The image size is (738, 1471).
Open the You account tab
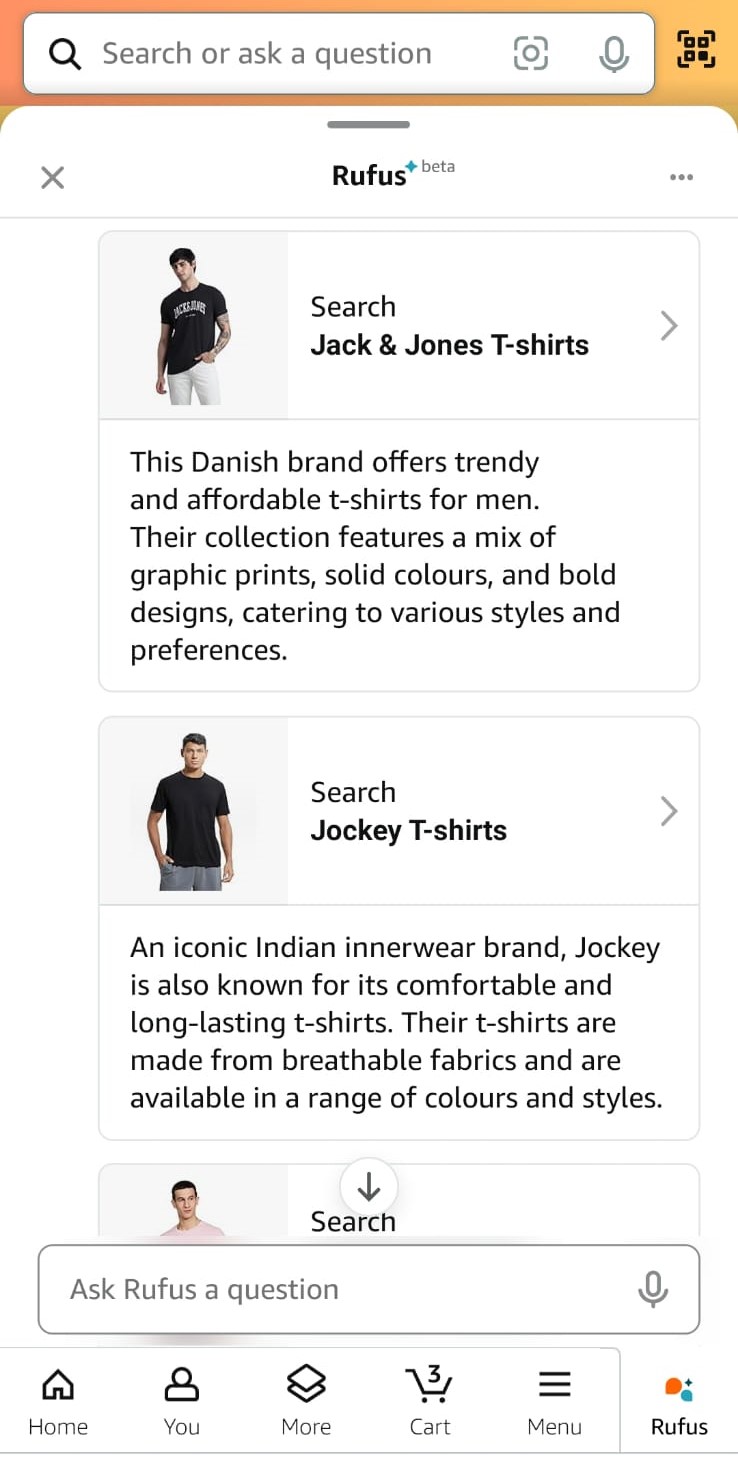(x=181, y=1400)
